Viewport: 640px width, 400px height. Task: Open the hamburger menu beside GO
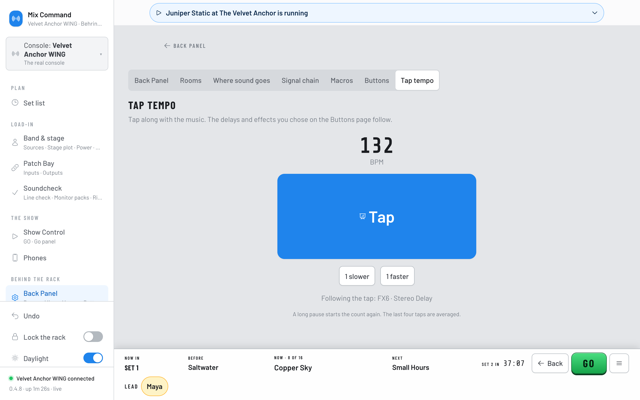(x=619, y=363)
